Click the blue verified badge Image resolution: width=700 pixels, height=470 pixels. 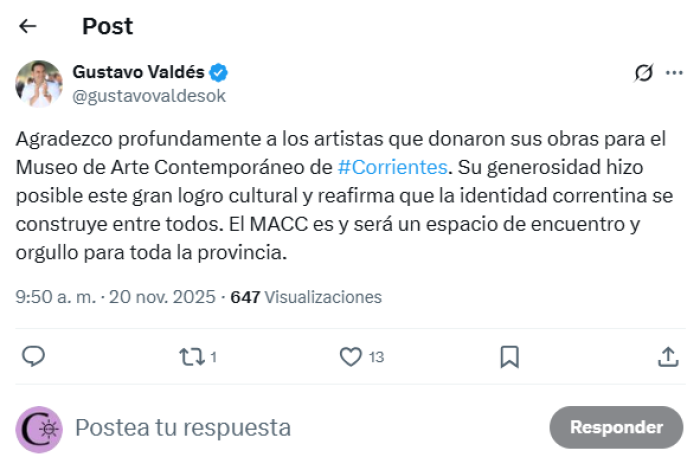[x=219, y=72]
